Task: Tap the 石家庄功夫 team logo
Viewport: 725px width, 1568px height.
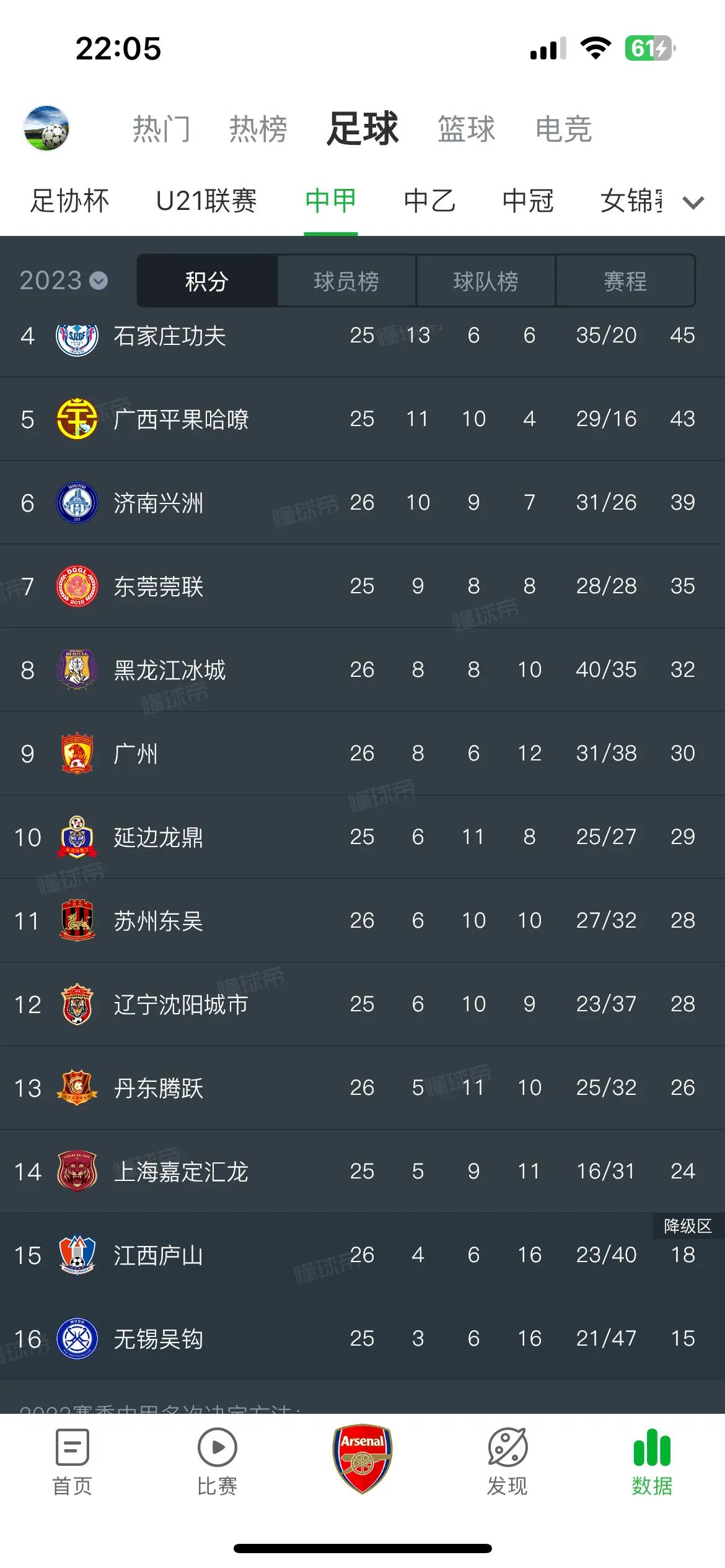Action: click(77, 336)
